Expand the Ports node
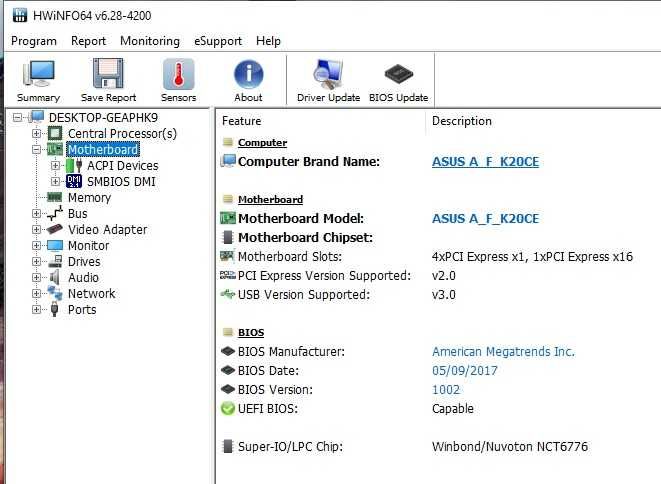 coord(37,309)
